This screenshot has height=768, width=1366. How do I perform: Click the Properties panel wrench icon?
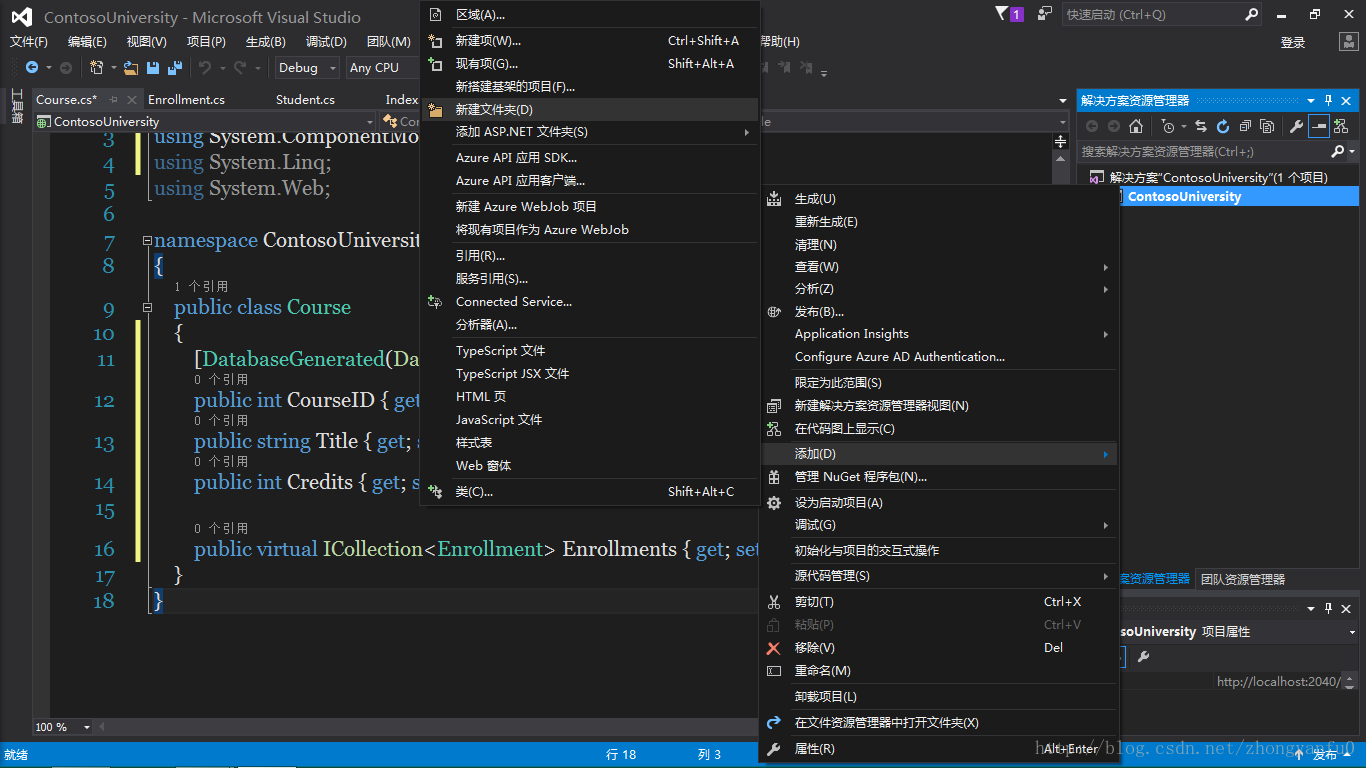tap(1143, 657)
